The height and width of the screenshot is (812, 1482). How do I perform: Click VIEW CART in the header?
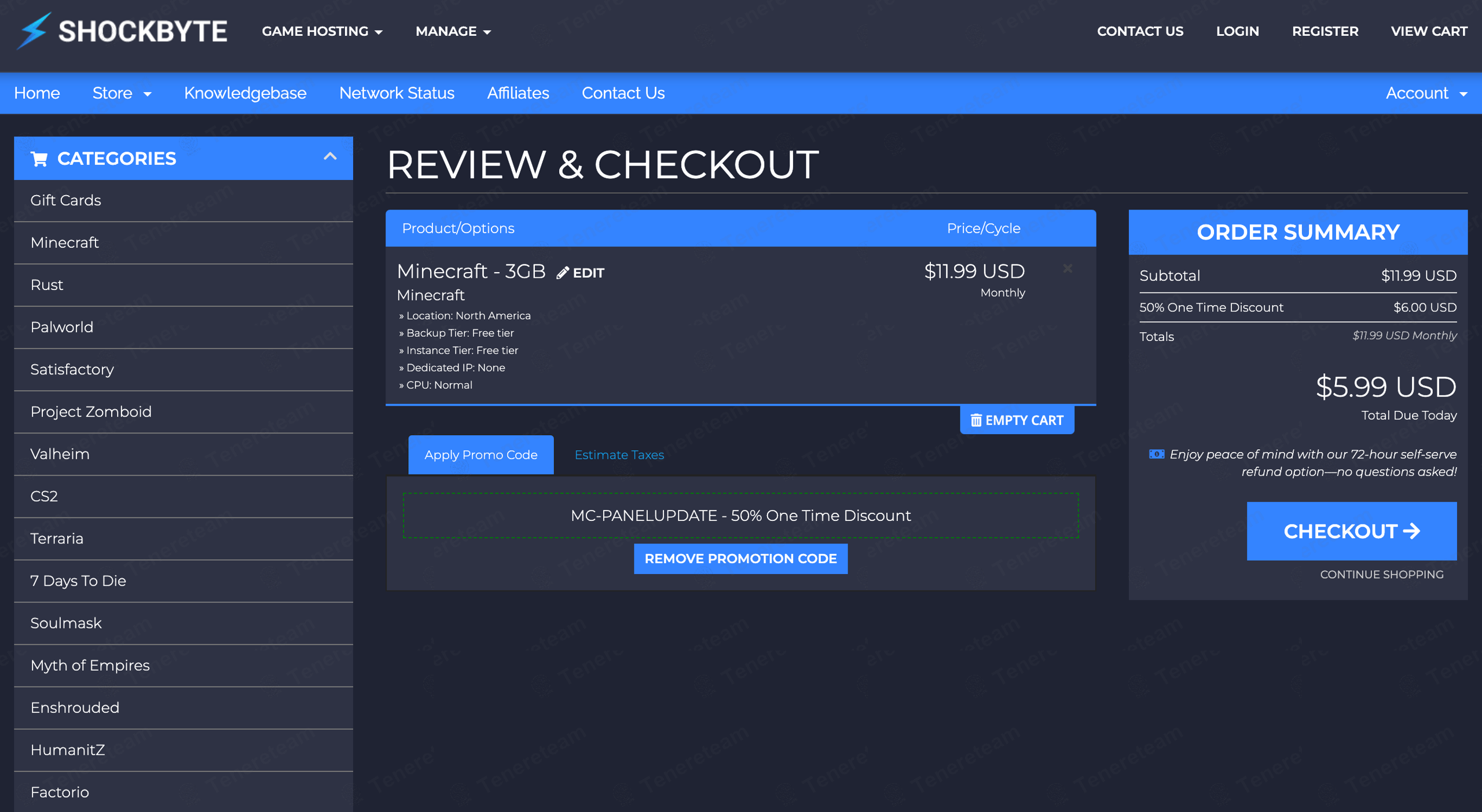[1429, 31]
